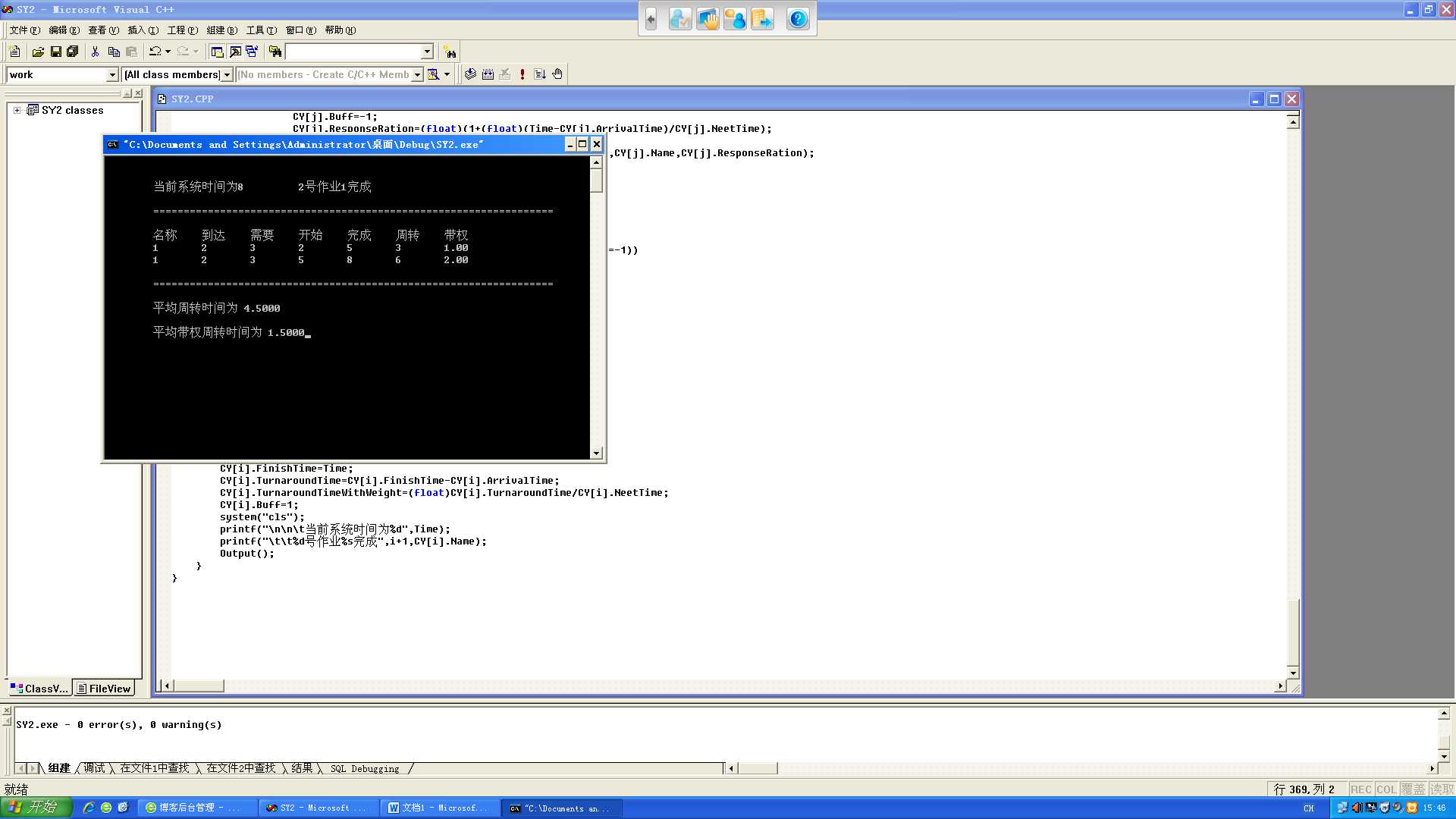Image resolution: width=1456 pixels, height=819 pixels.
Task: Open the 工具 (Tools) menu
Action: point(261,30)
